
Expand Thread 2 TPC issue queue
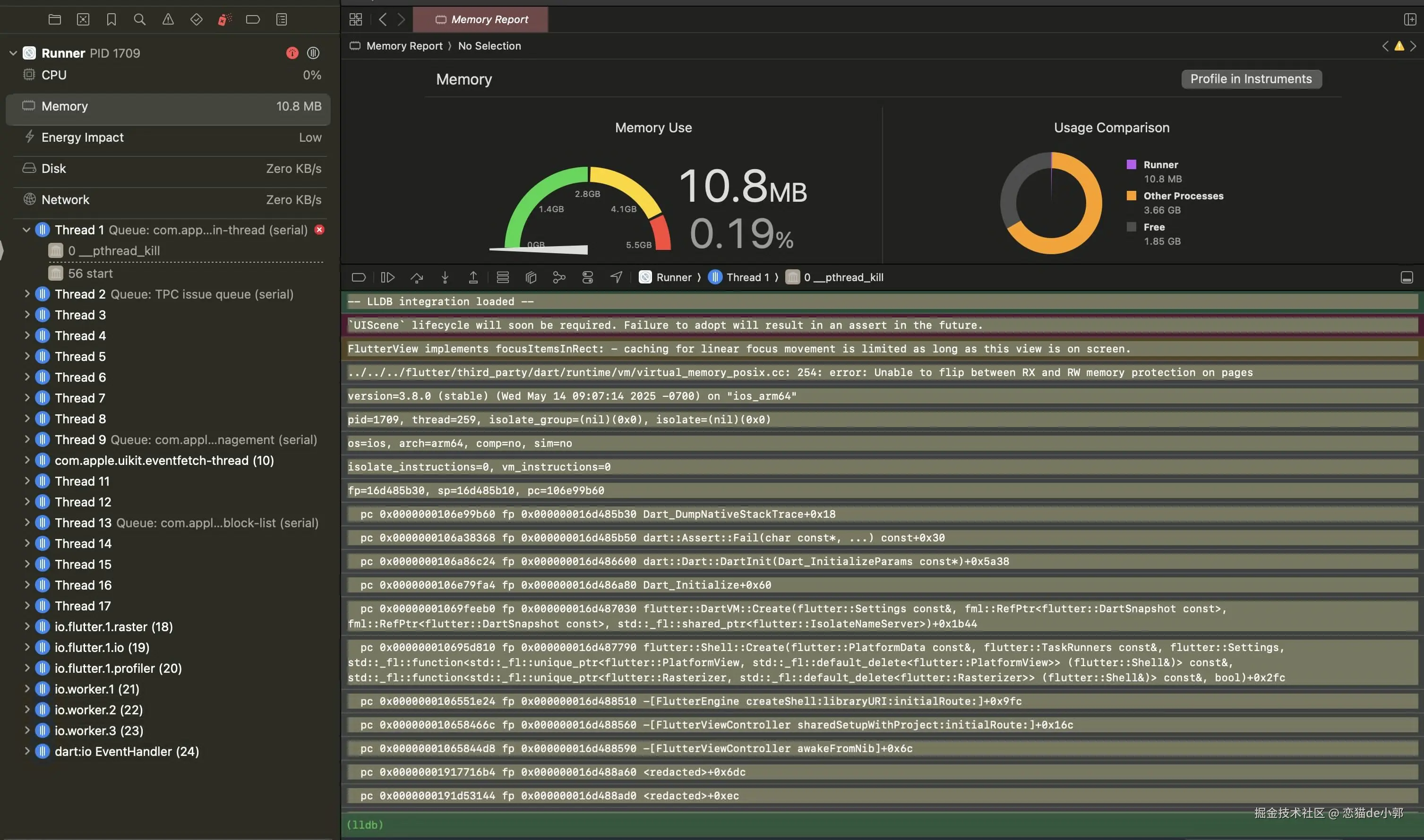tap(26, 294)
